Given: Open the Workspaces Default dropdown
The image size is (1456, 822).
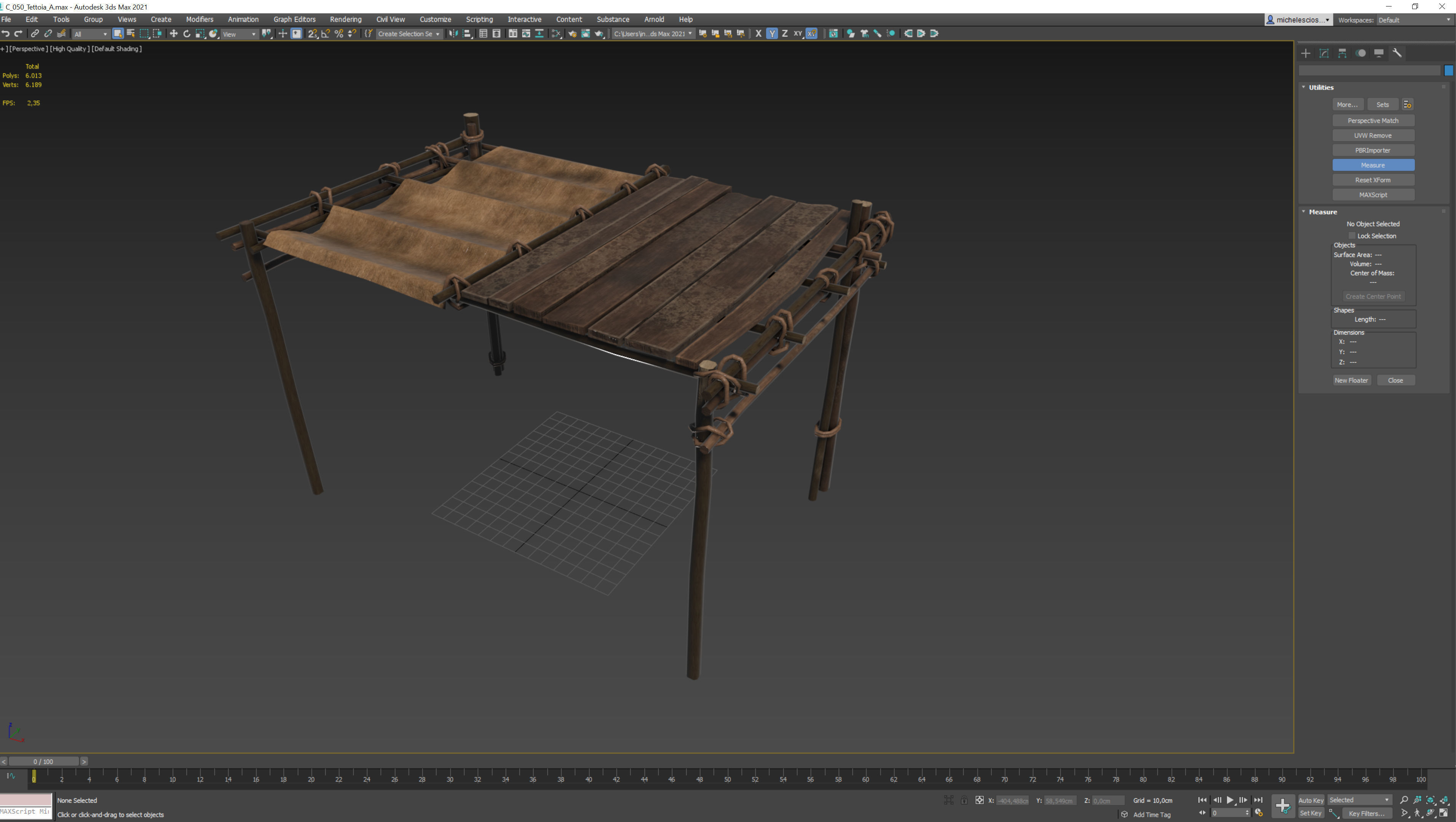Looking at the screenshot, I should pyautogui.click(x=1415, y=20).
